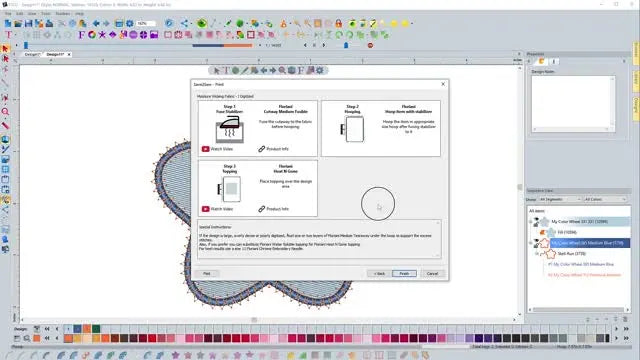Click the gear icon in floating canvas toolbar
The image size is (640, 360).
point(320,71)
